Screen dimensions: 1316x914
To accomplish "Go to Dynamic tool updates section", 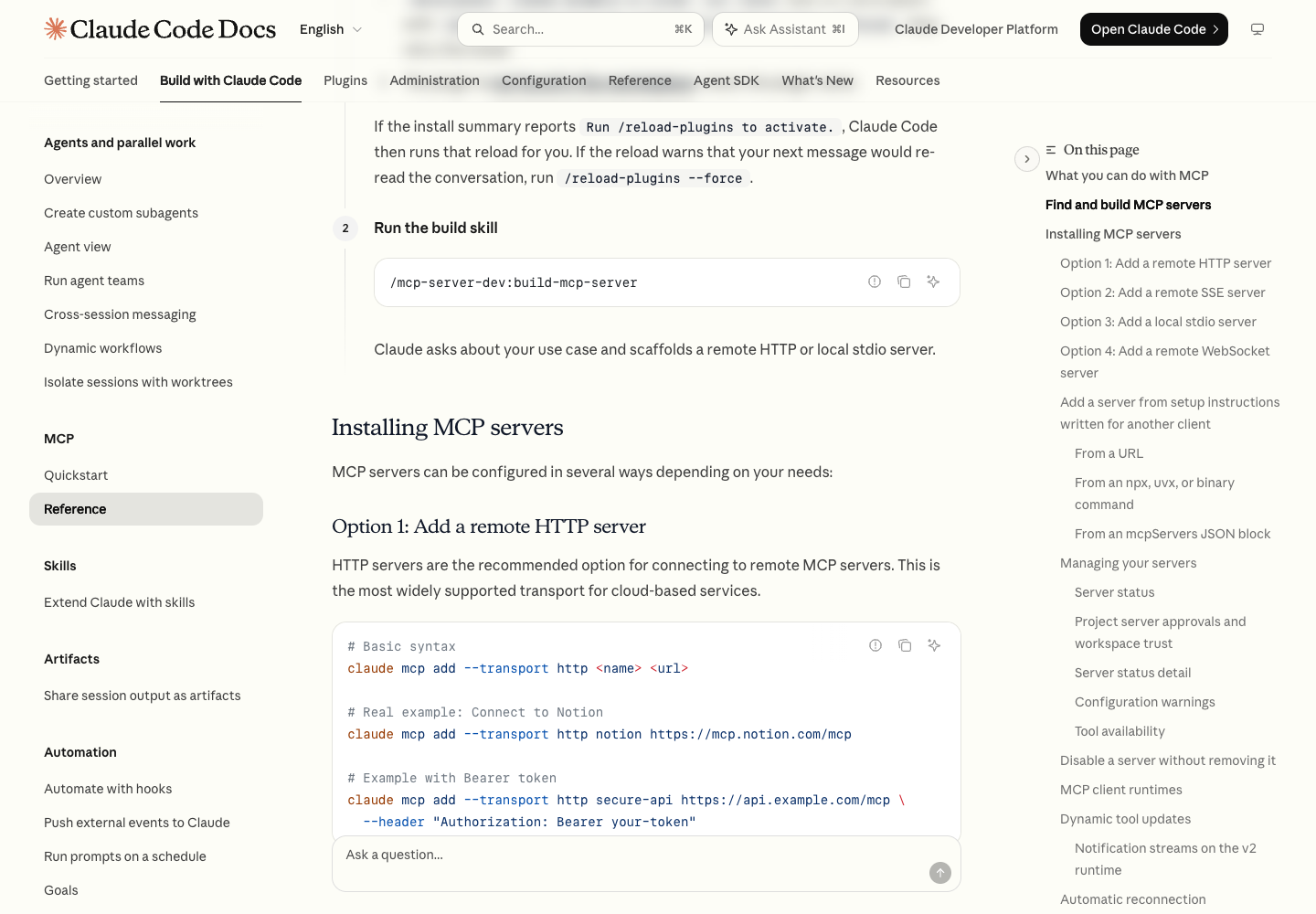I will coord(1125,819).
